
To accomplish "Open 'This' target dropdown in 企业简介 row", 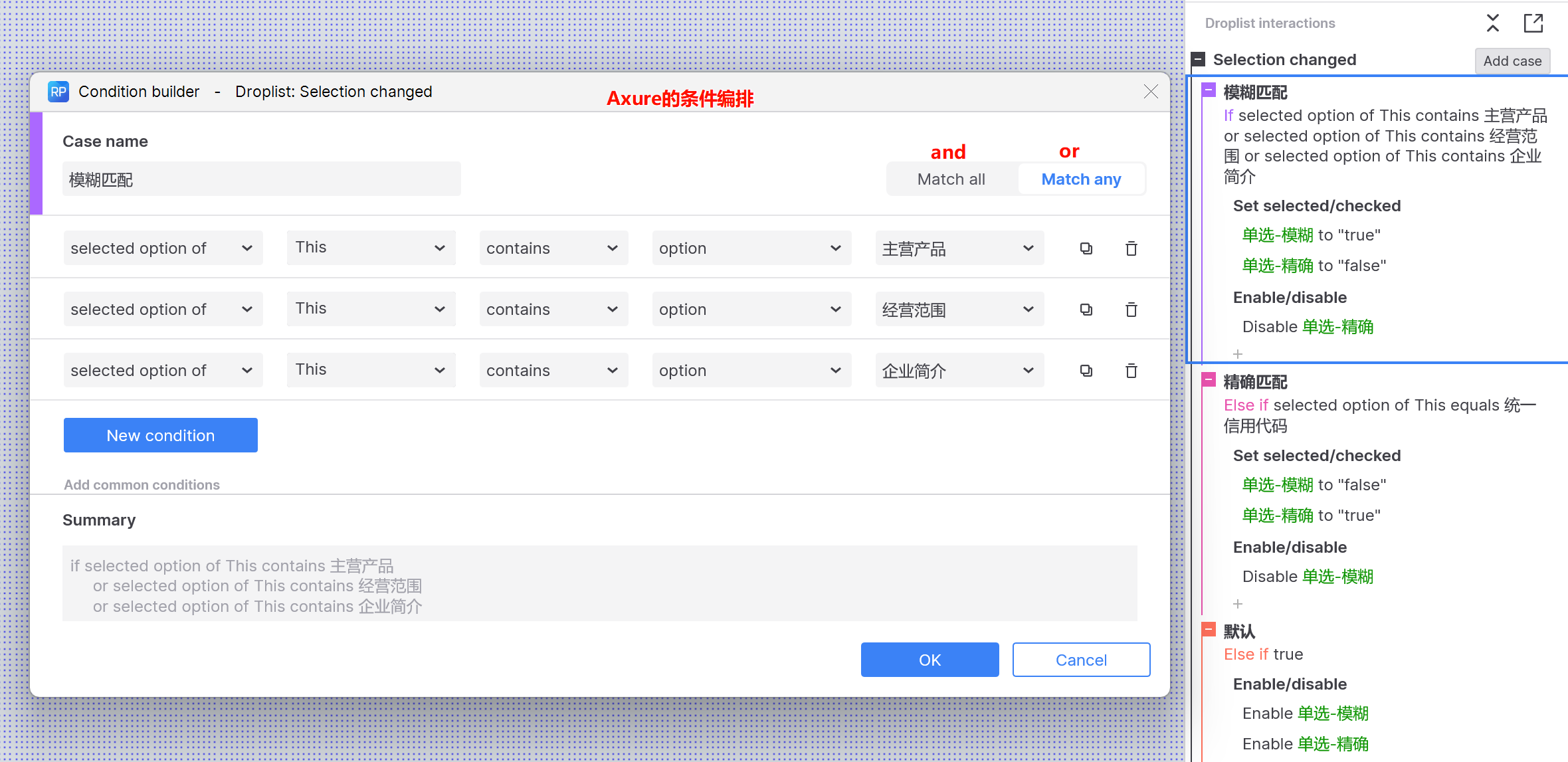I will (x=371, y=370).
